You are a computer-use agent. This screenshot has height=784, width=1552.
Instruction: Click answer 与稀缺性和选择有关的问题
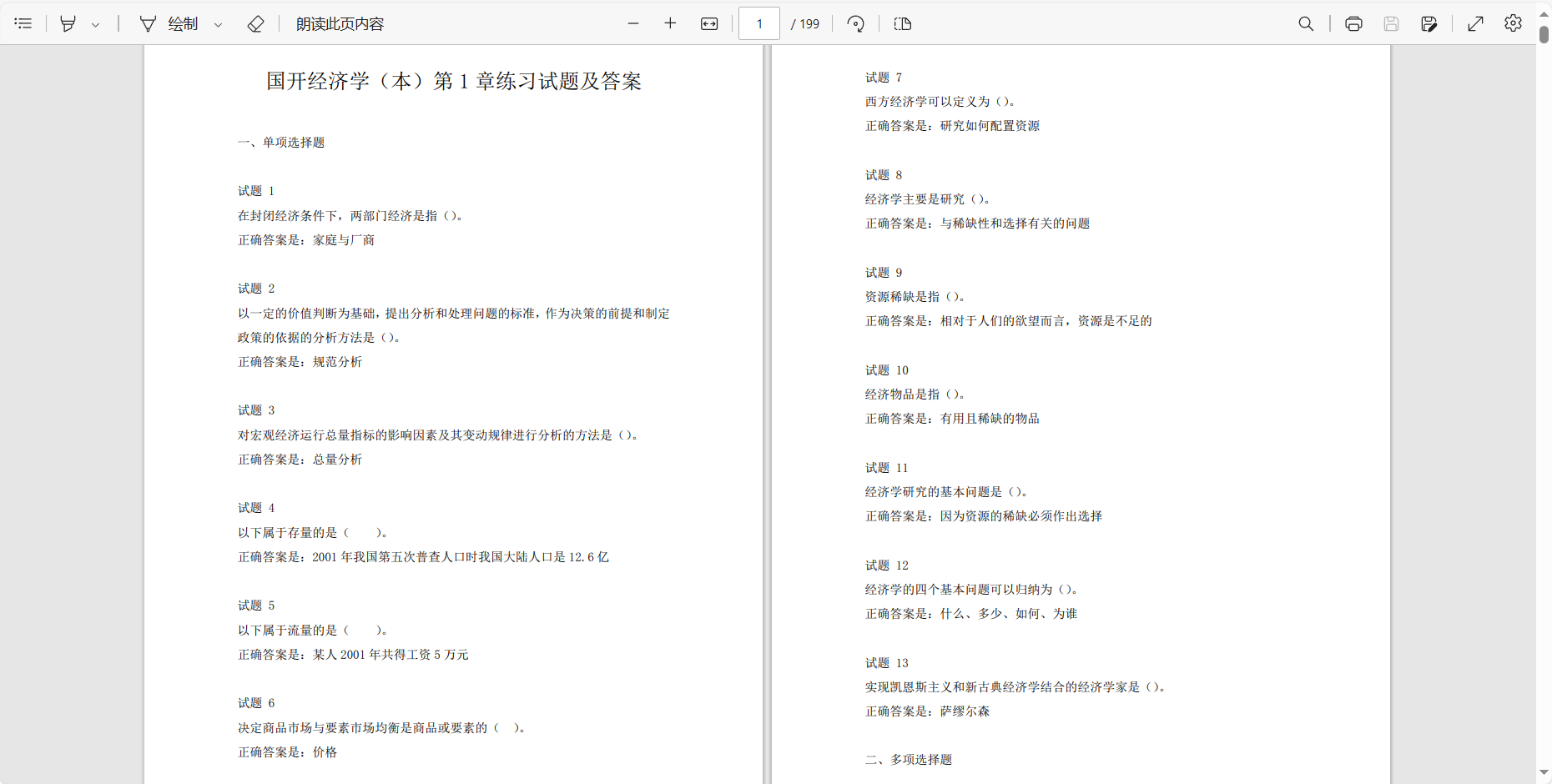point(1015,224)
